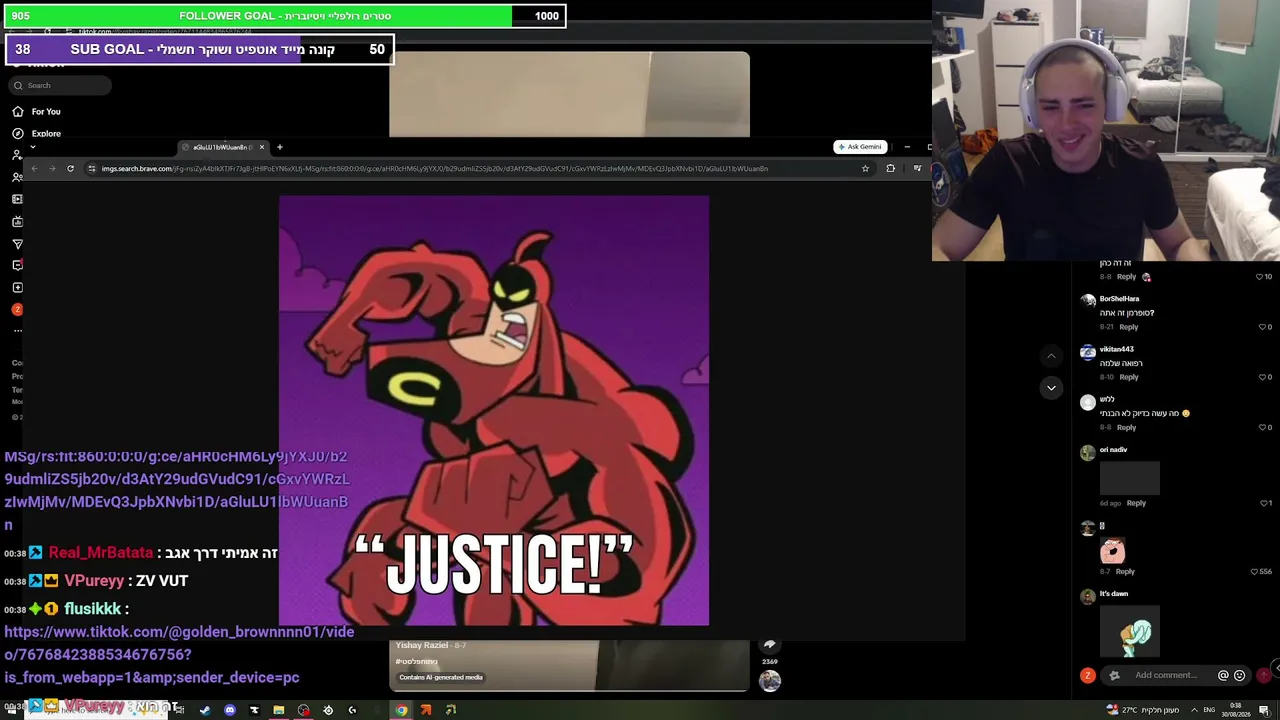The height and width of the screenshot is (720, 1280).
Task: Open the Messages paper-plane icon in sidebar
Action: (17, 244)
